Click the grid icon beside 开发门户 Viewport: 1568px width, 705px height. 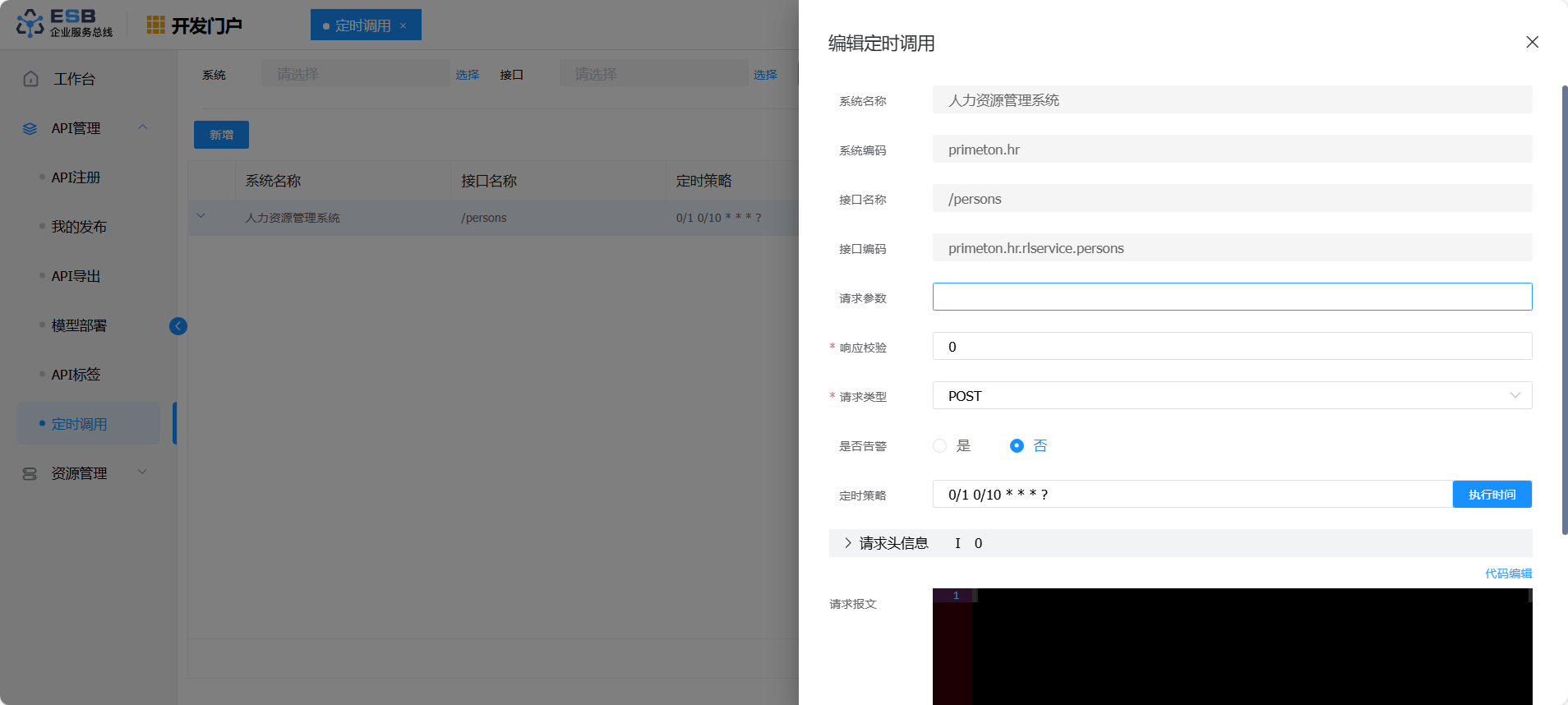(x=155, y=25)
